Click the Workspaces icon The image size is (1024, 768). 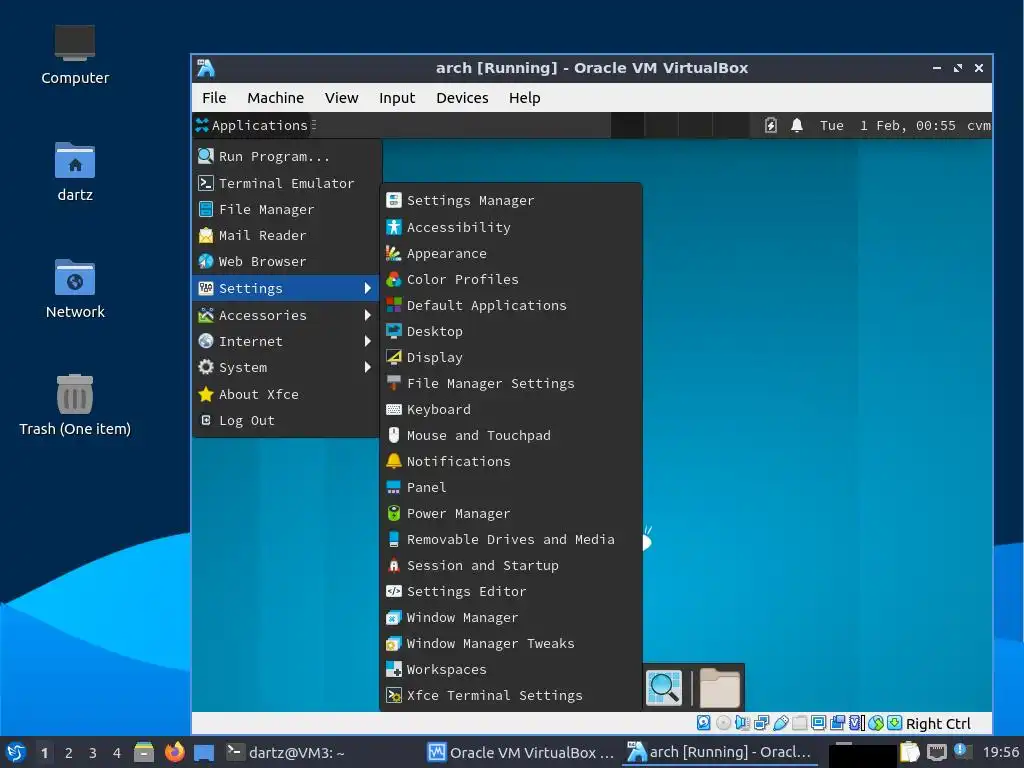point(394,670)
